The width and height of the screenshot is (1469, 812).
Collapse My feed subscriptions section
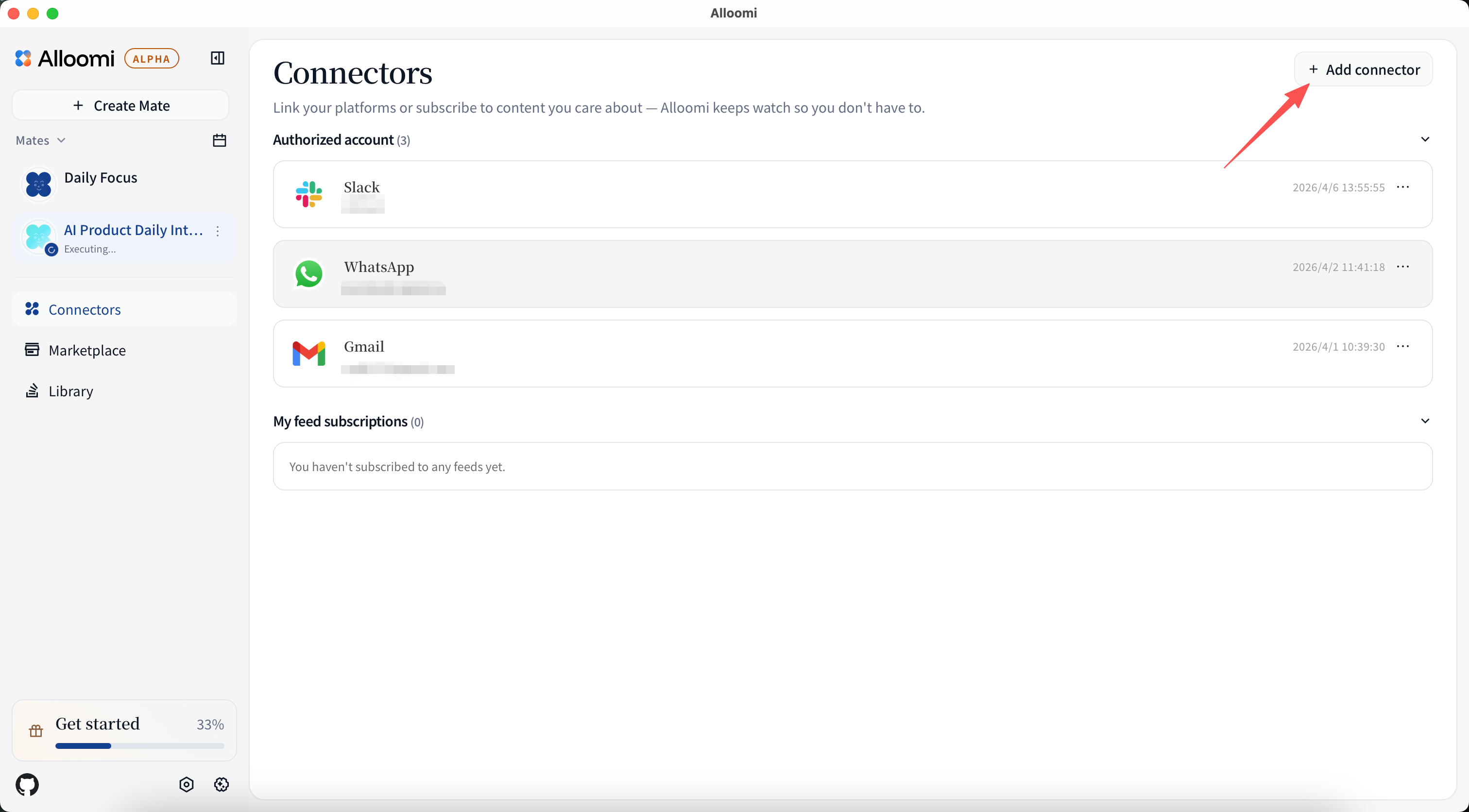coord(1424,421)
